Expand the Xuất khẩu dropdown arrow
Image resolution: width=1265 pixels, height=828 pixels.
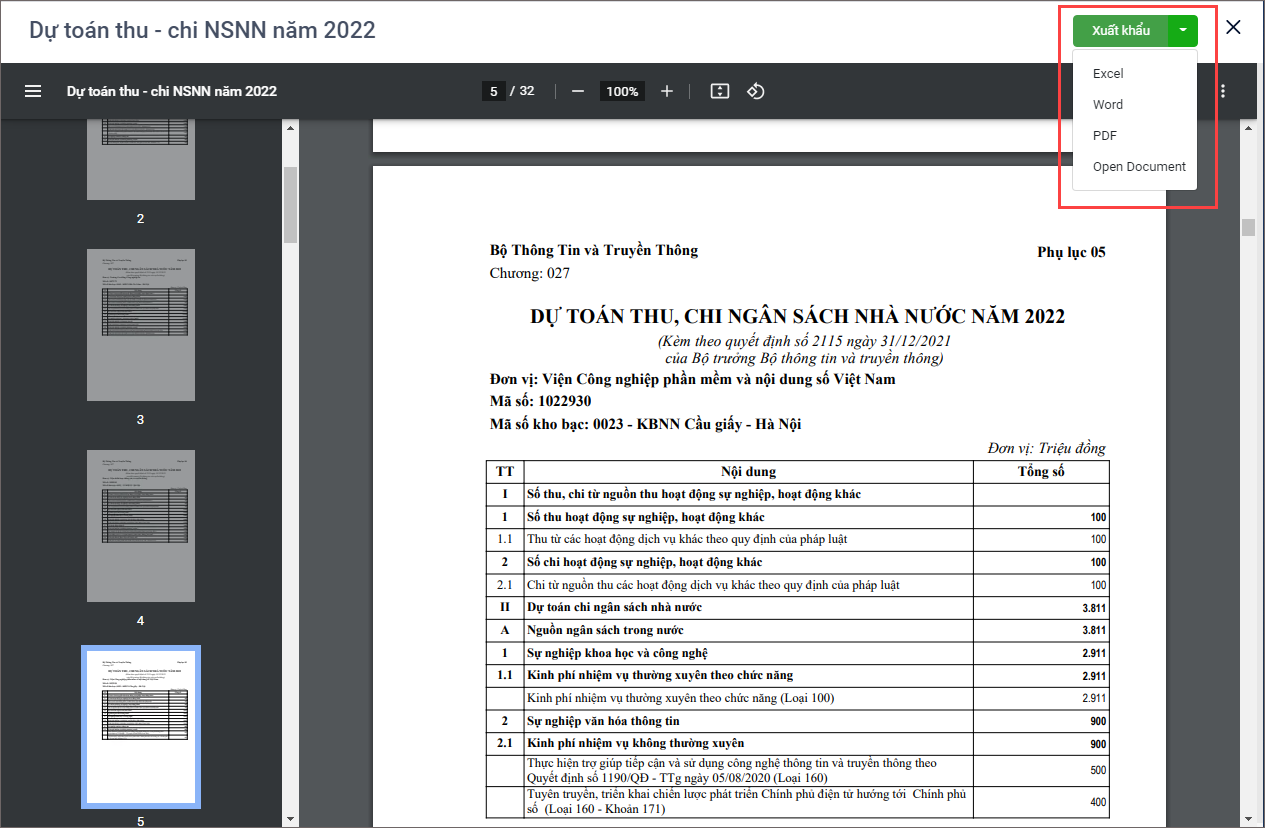1183,31
